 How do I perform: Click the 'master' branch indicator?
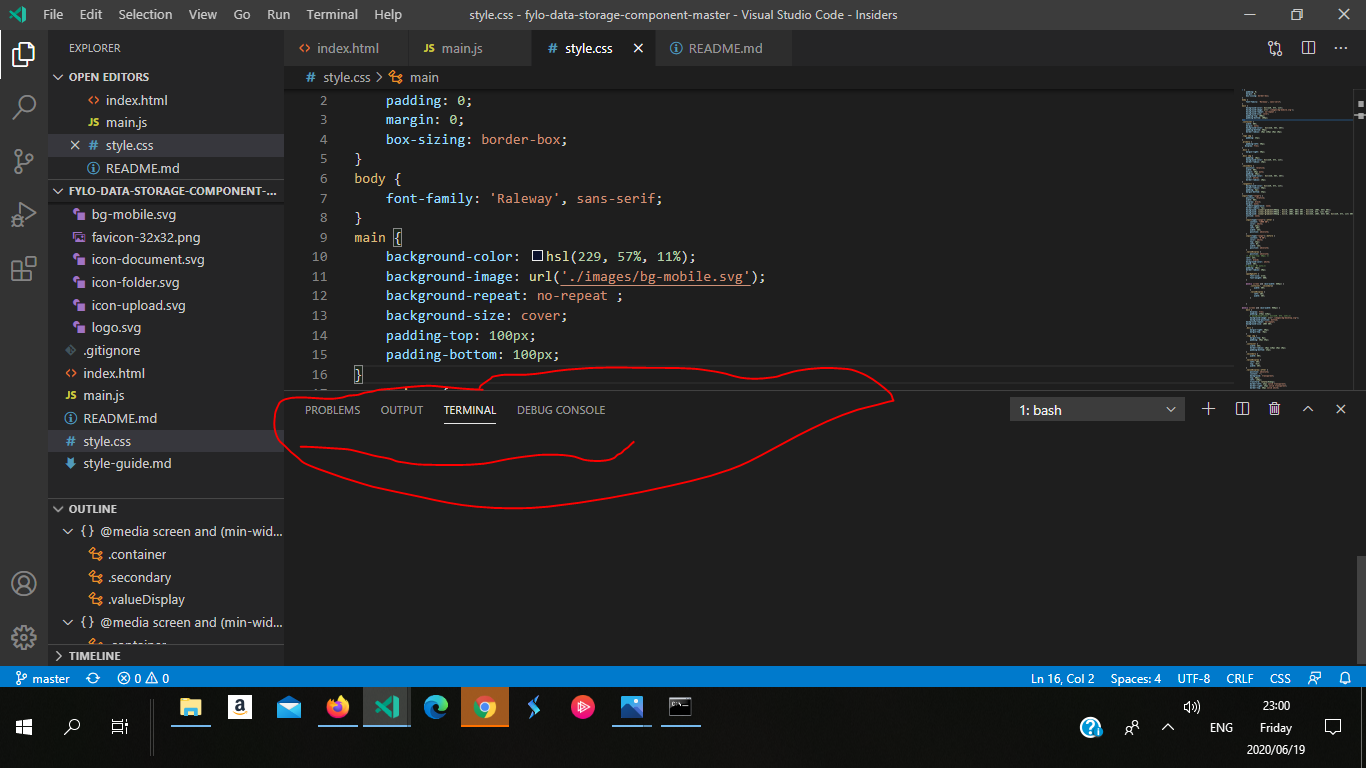(42, 678)
